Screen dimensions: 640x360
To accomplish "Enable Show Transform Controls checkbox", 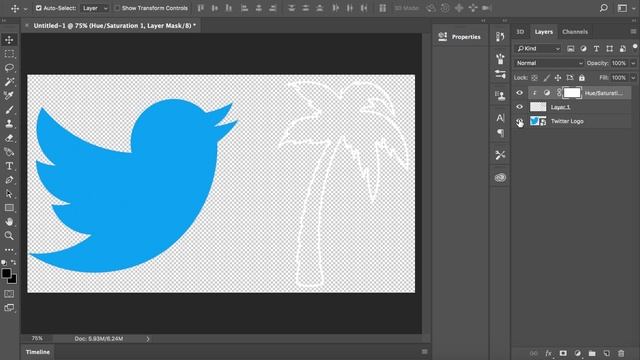I will (117, 8).
